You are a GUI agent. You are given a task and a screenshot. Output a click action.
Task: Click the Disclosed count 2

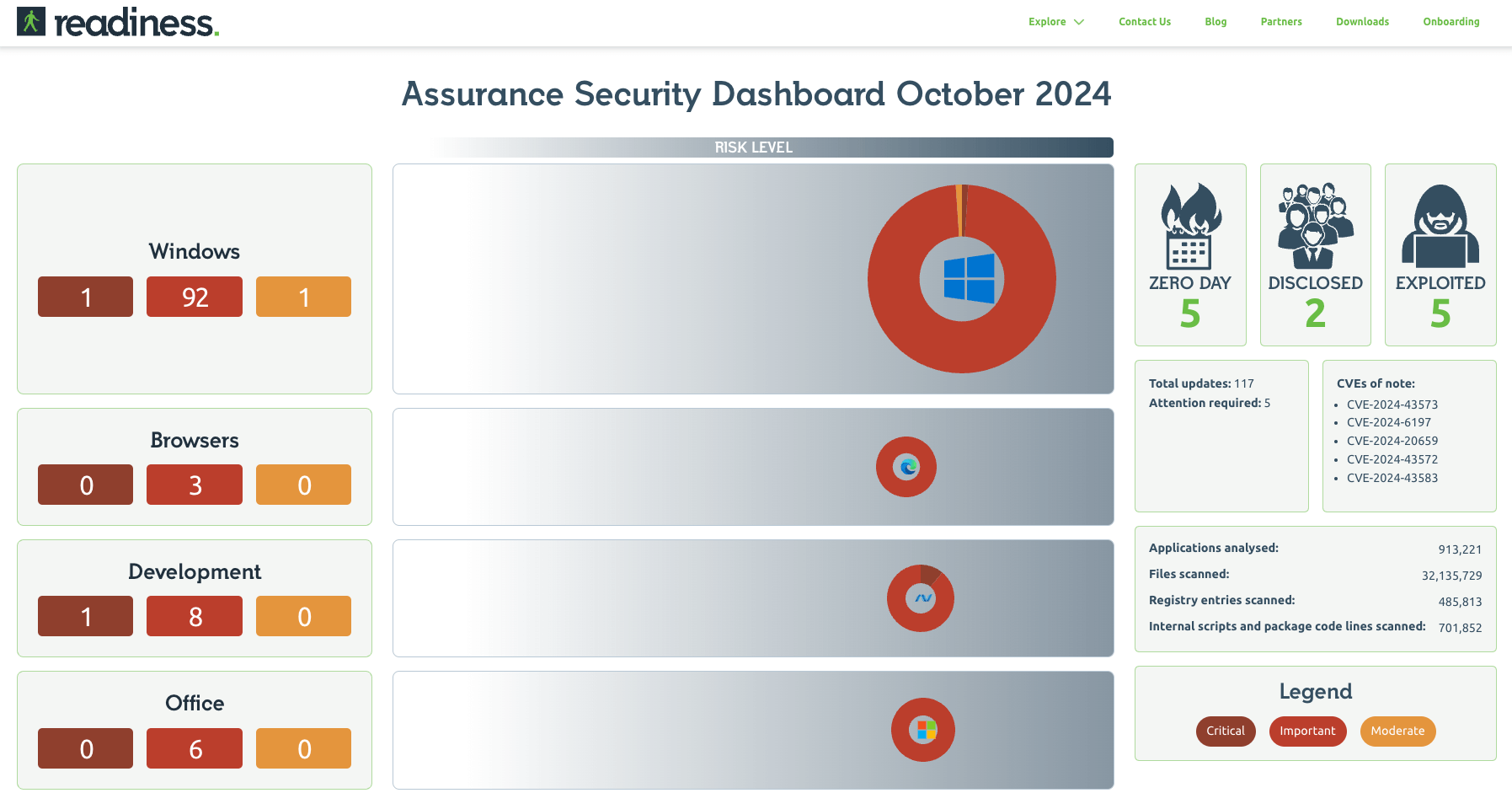(x=1316, y=313)
